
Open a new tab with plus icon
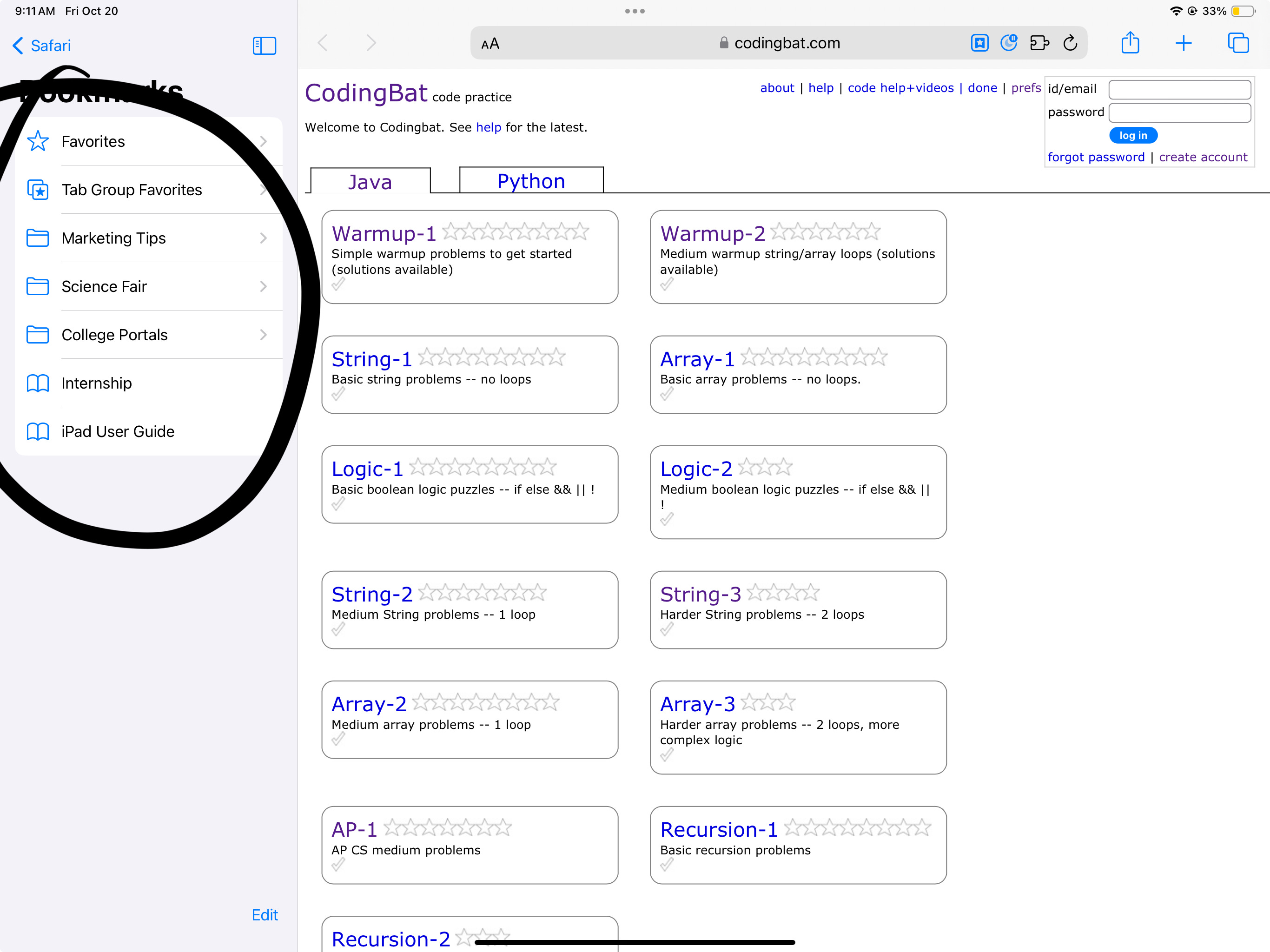pyautogui.click(x=1184, y=43)
